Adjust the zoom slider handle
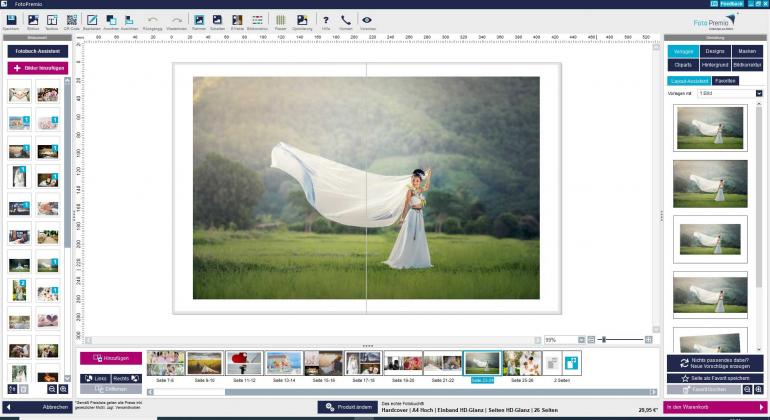Screen dimensions: 770x420 tap(604, 339)
